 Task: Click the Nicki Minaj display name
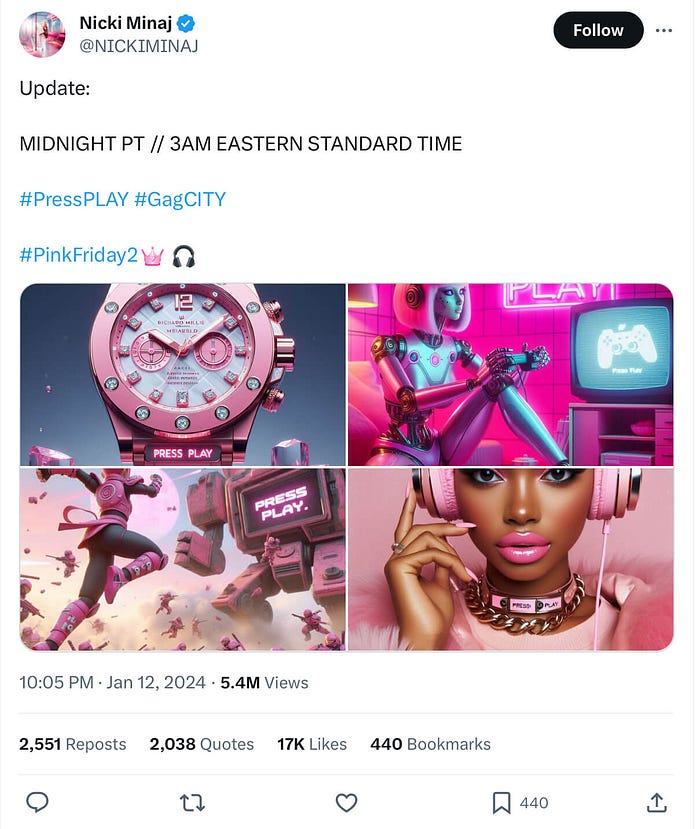125,23
